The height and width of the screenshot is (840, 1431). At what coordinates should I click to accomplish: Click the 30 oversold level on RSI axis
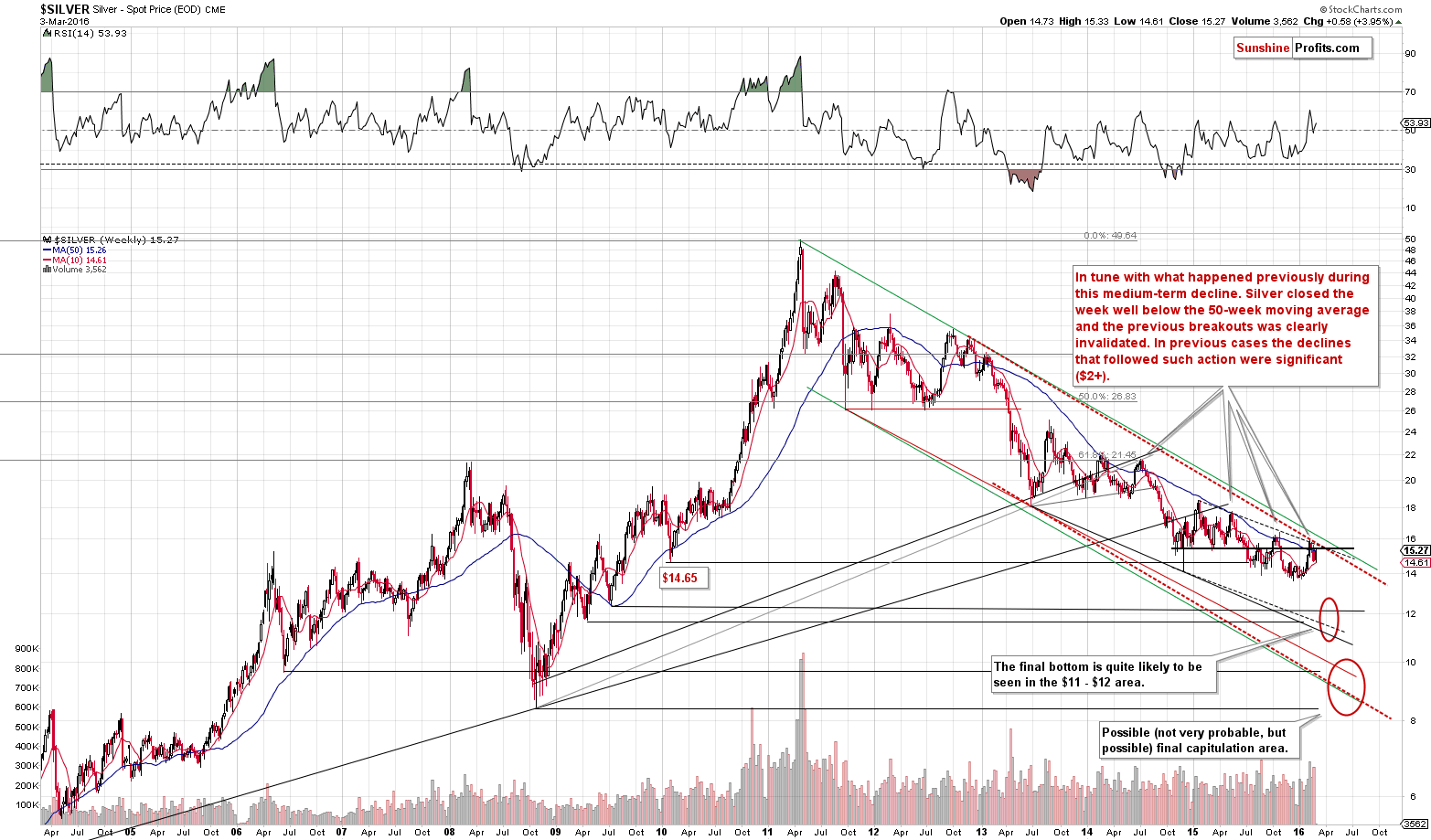(1411, 170)
